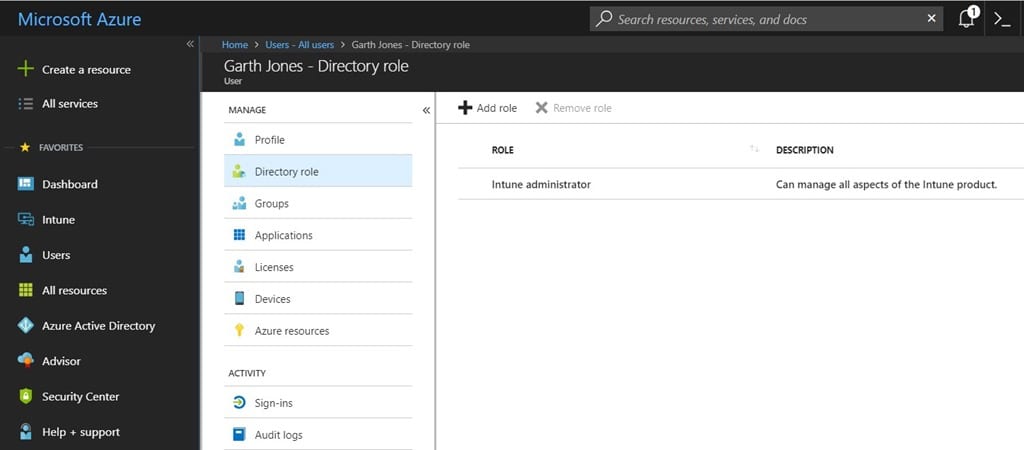
Task: Open the Sign-ins menu item
Action: click(x=318, y=403)
